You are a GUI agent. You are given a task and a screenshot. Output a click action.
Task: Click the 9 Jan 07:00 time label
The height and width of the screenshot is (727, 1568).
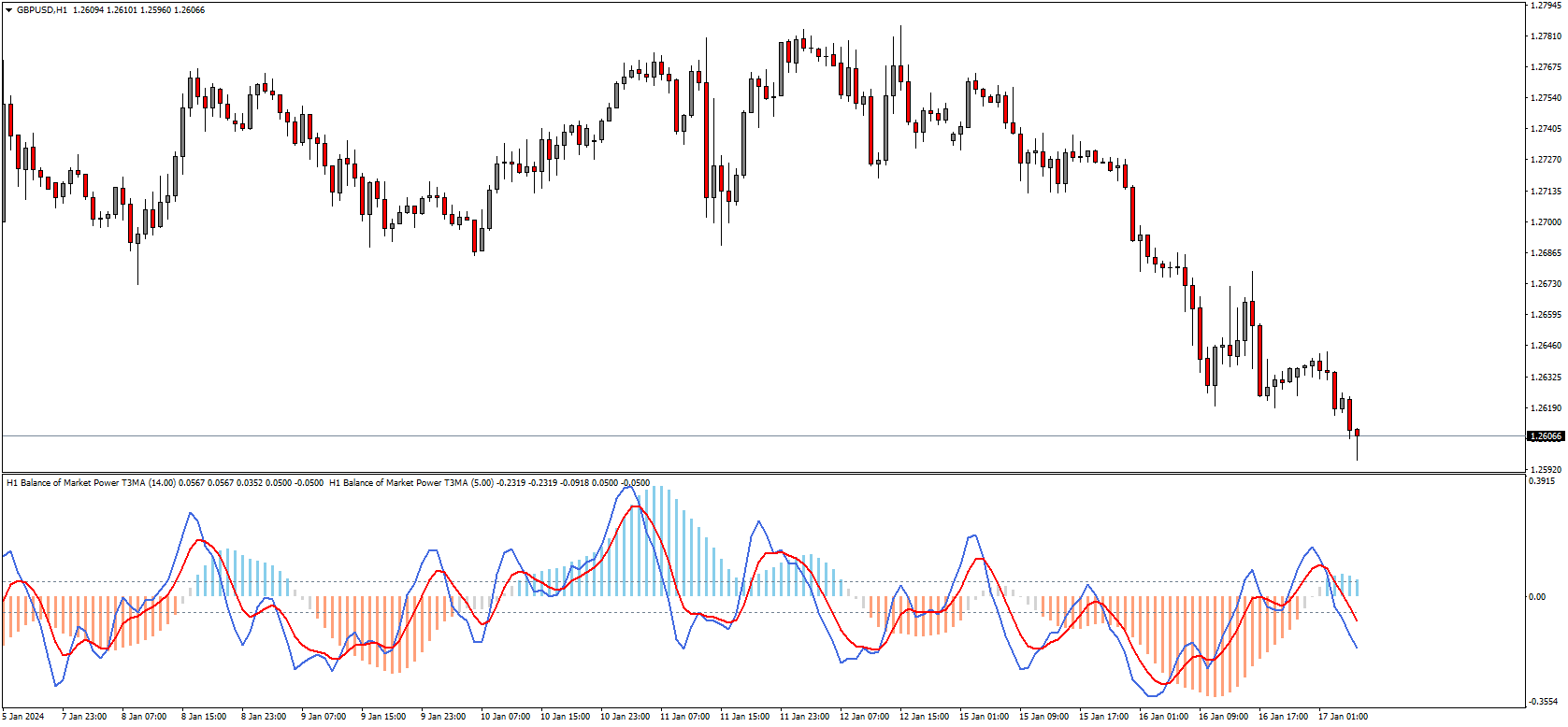324,717
